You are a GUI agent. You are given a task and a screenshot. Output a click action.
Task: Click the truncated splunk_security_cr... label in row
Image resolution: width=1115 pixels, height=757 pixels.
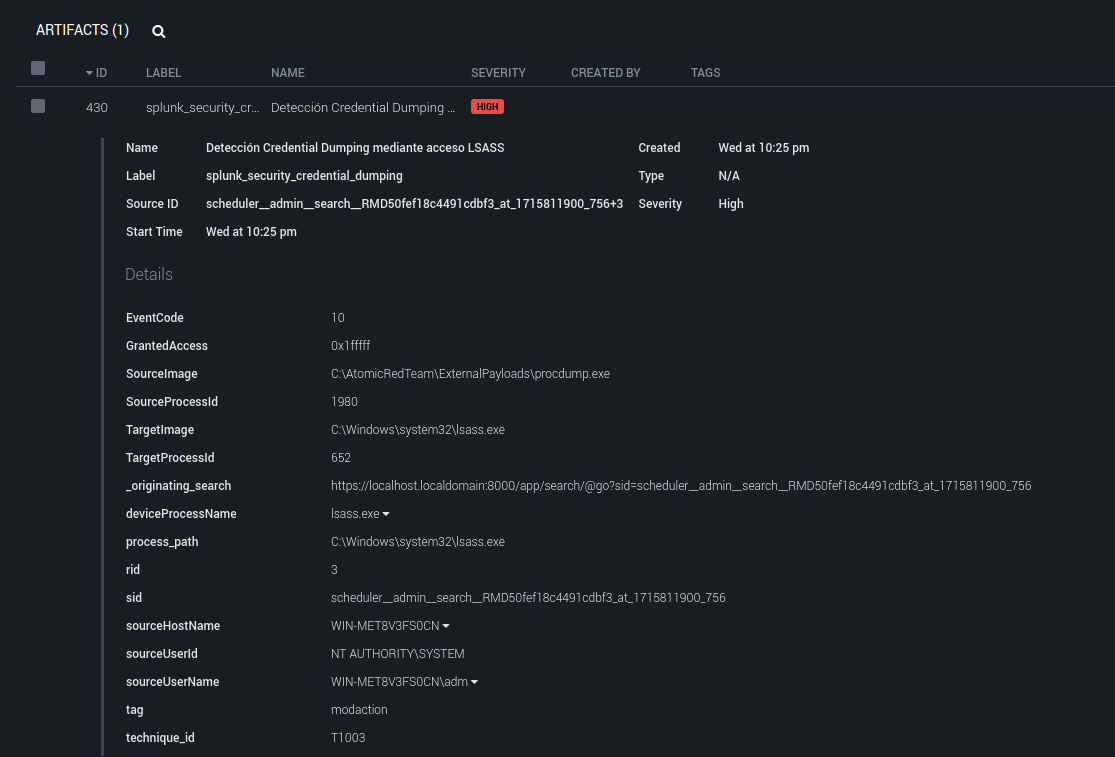coord(202,107)
